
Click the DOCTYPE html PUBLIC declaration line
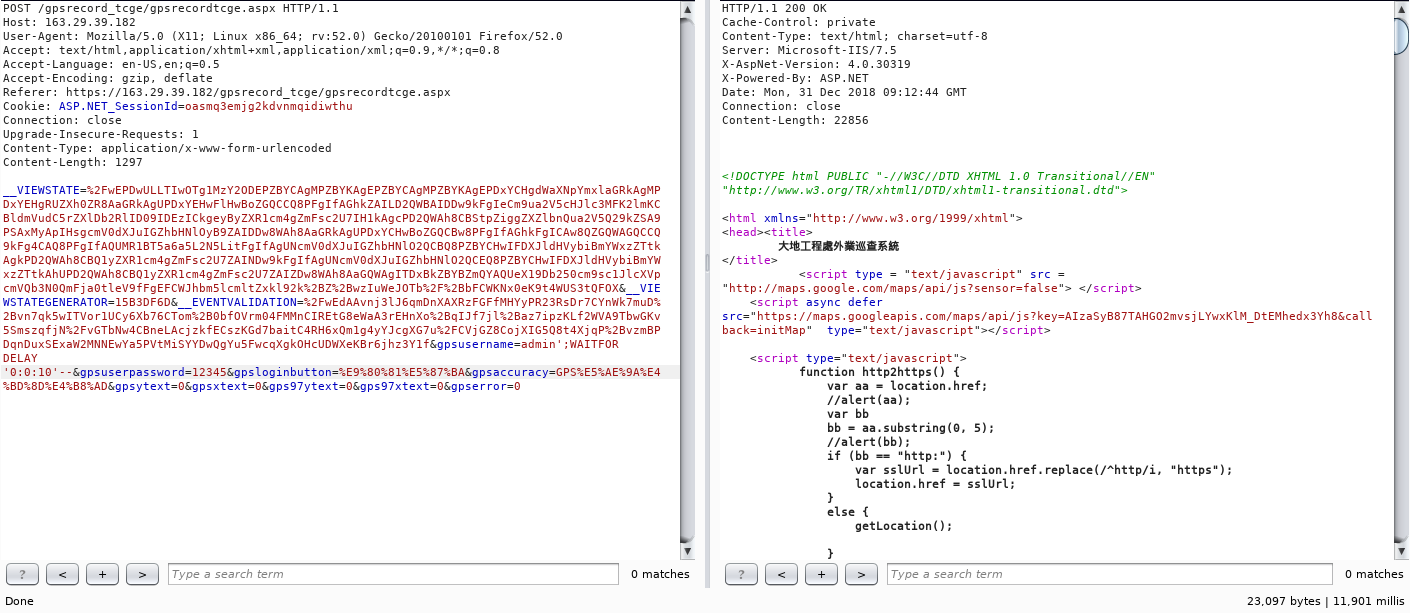938,176
